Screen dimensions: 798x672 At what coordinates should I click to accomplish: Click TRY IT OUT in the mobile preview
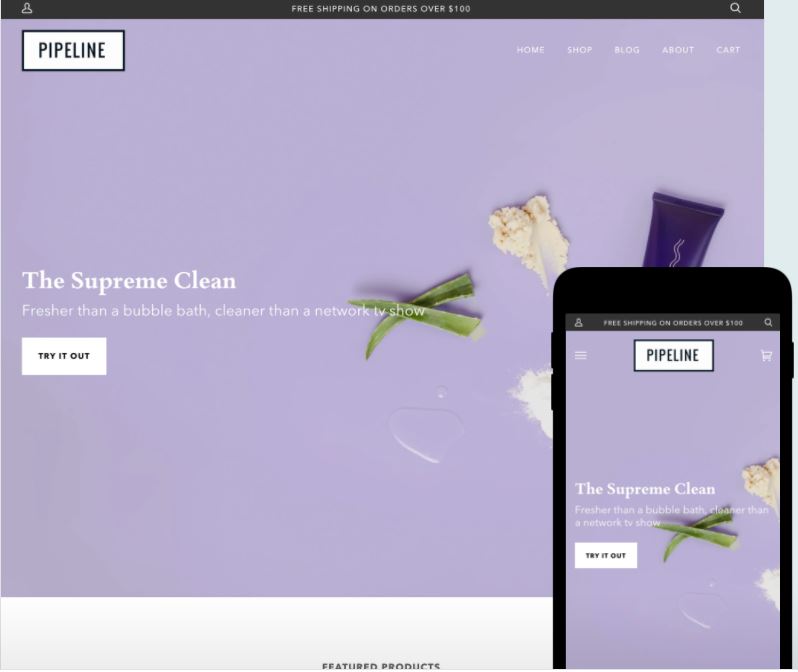click(606, 555)
